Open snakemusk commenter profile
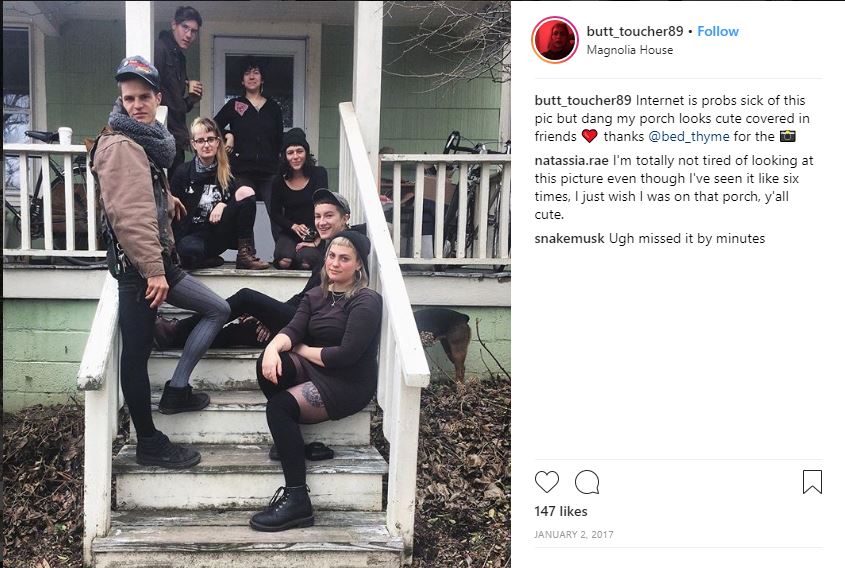Image resolution: width=845 pixels, height=568 pixels. pyautogui.click(x=569, y=238)
